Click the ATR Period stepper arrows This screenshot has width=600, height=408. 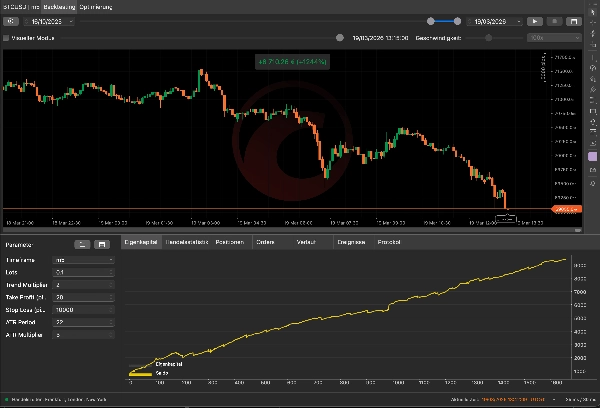pyautogui.click(x=111, y=322)
